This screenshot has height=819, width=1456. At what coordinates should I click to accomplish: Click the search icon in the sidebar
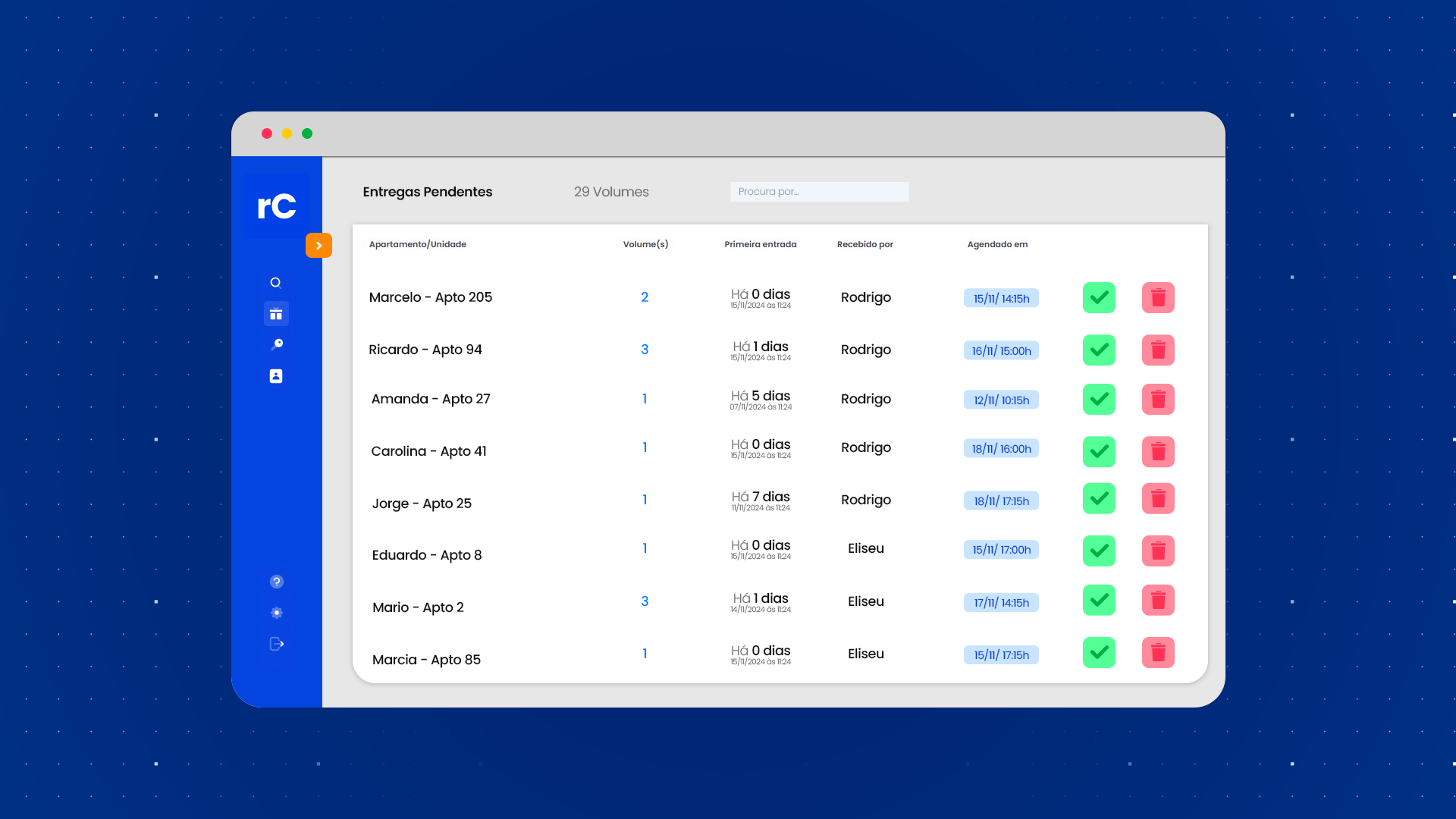click(276, 283)
